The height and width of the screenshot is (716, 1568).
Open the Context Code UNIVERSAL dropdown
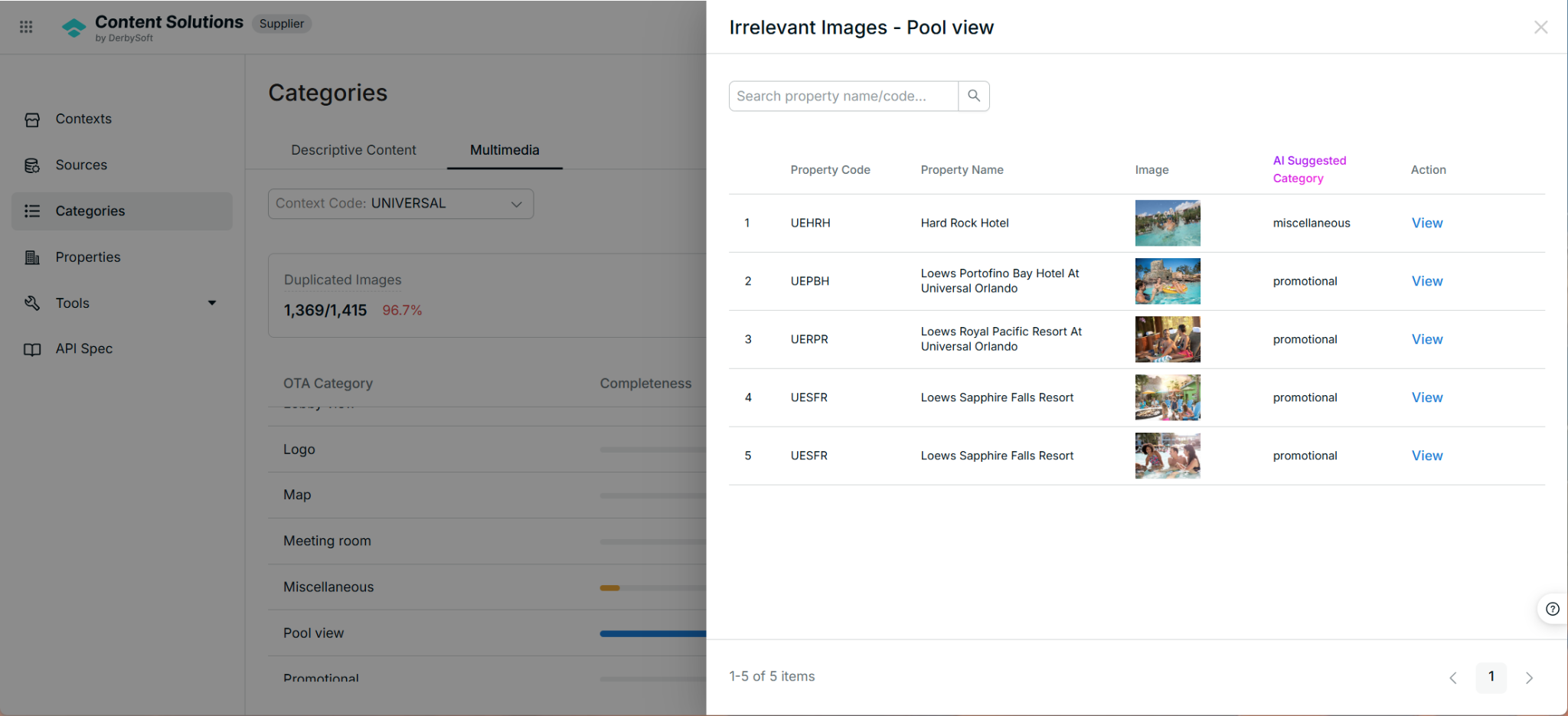point(400,204)
